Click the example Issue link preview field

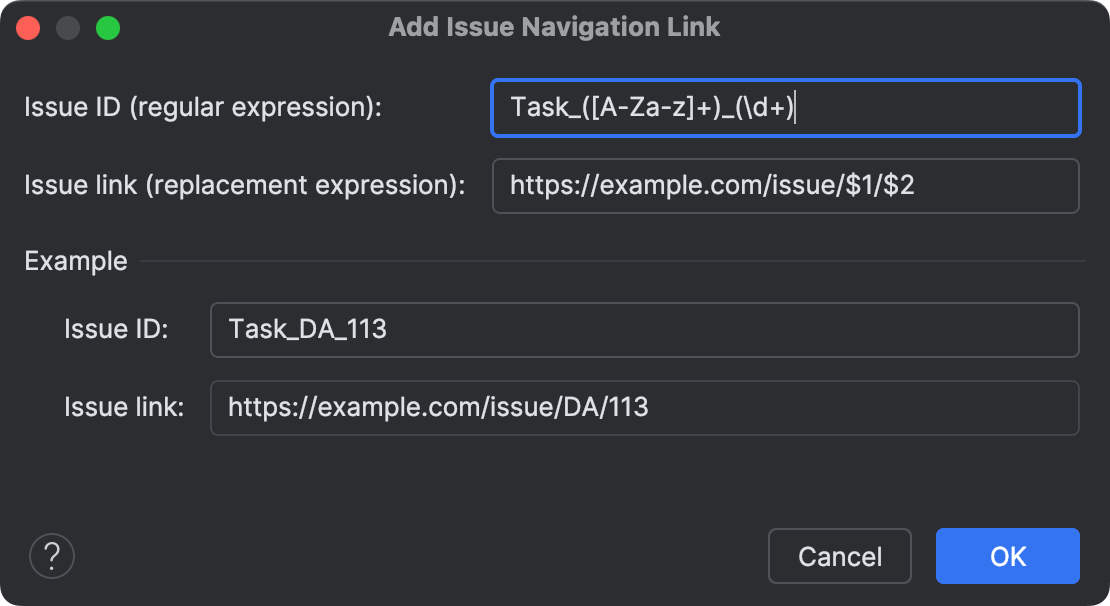pos(644,407)
